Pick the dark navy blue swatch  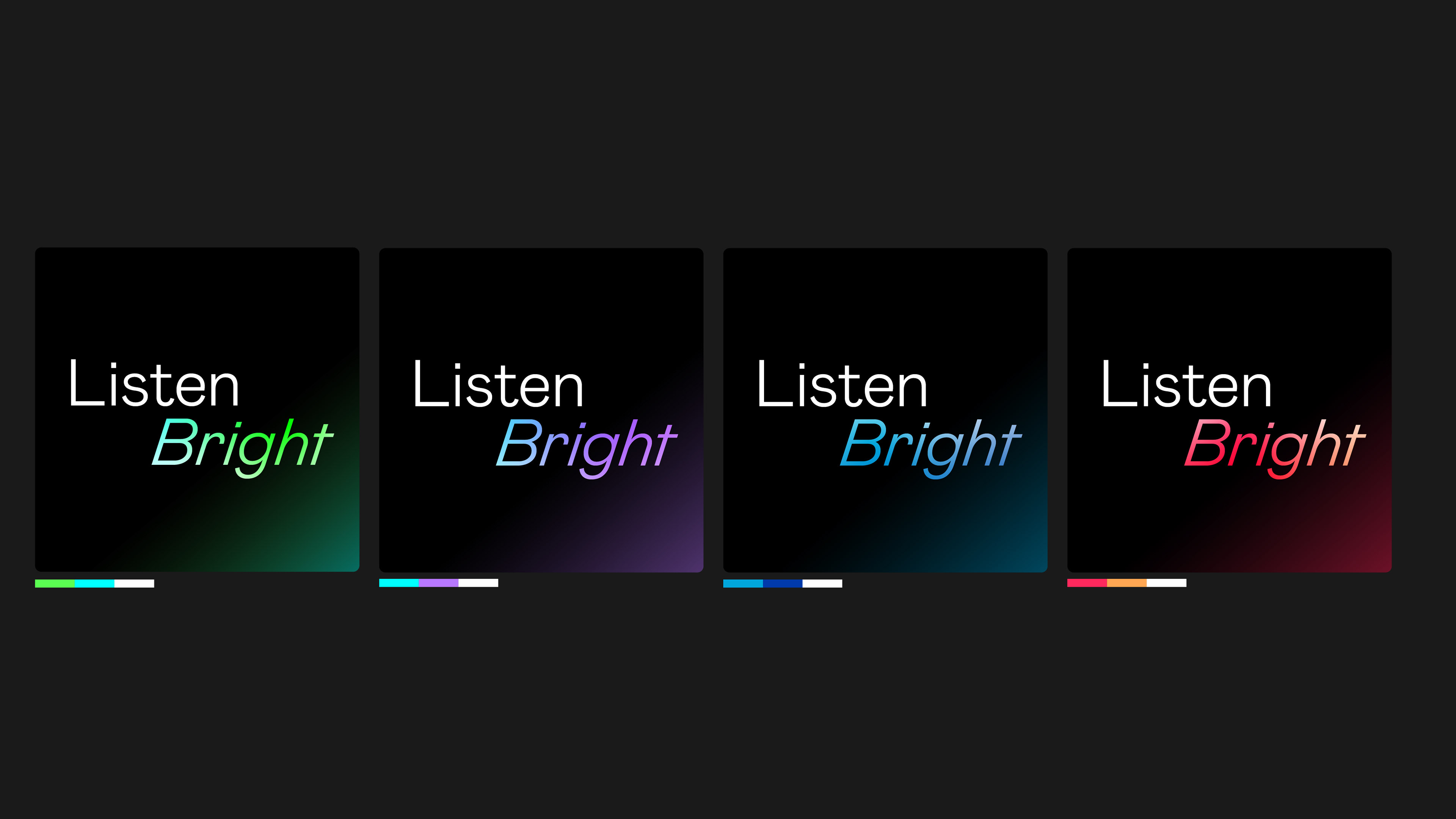click(x=783, y=583)
